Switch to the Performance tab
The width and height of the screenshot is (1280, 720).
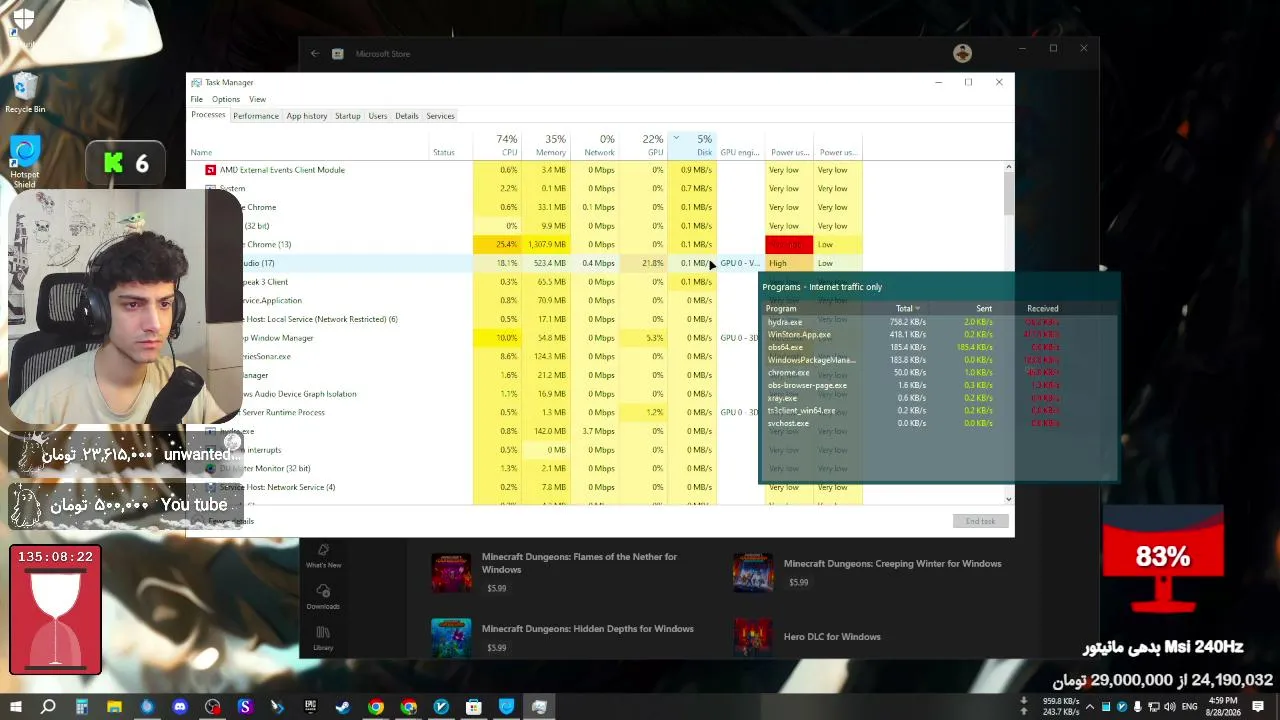coord(256,116)
